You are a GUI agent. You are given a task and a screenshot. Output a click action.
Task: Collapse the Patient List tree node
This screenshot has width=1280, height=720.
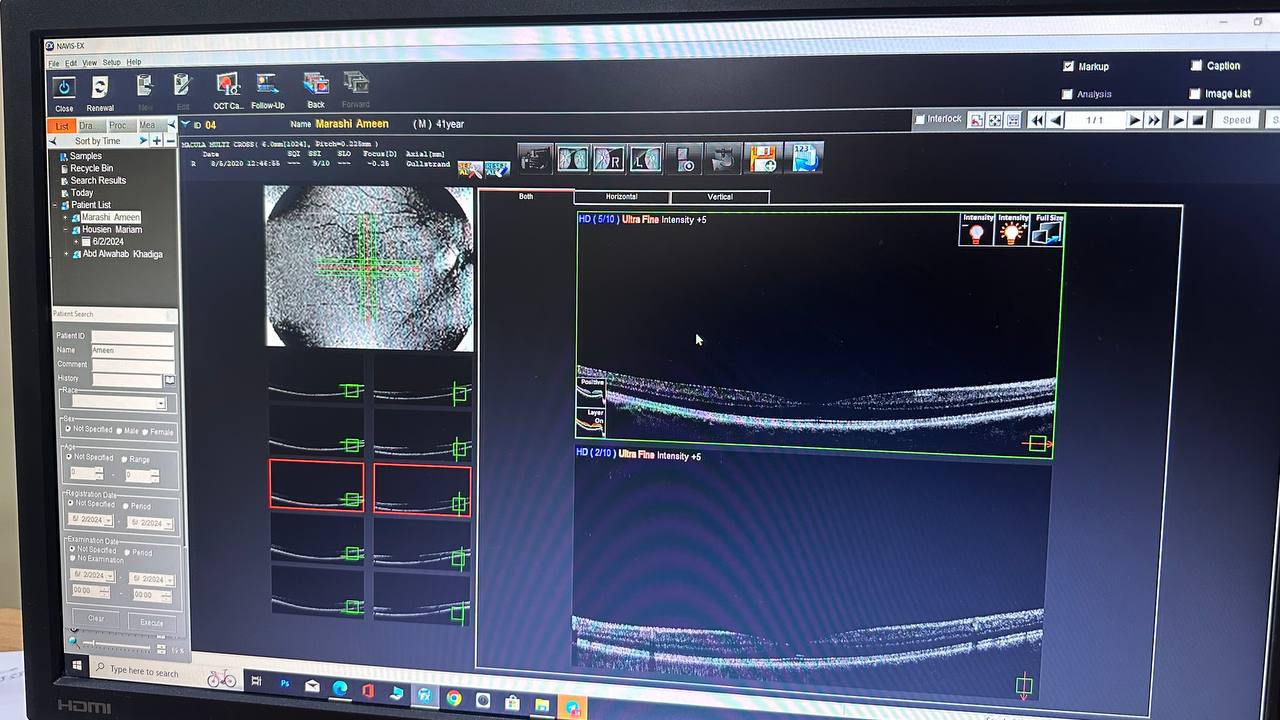coord(55,205)
